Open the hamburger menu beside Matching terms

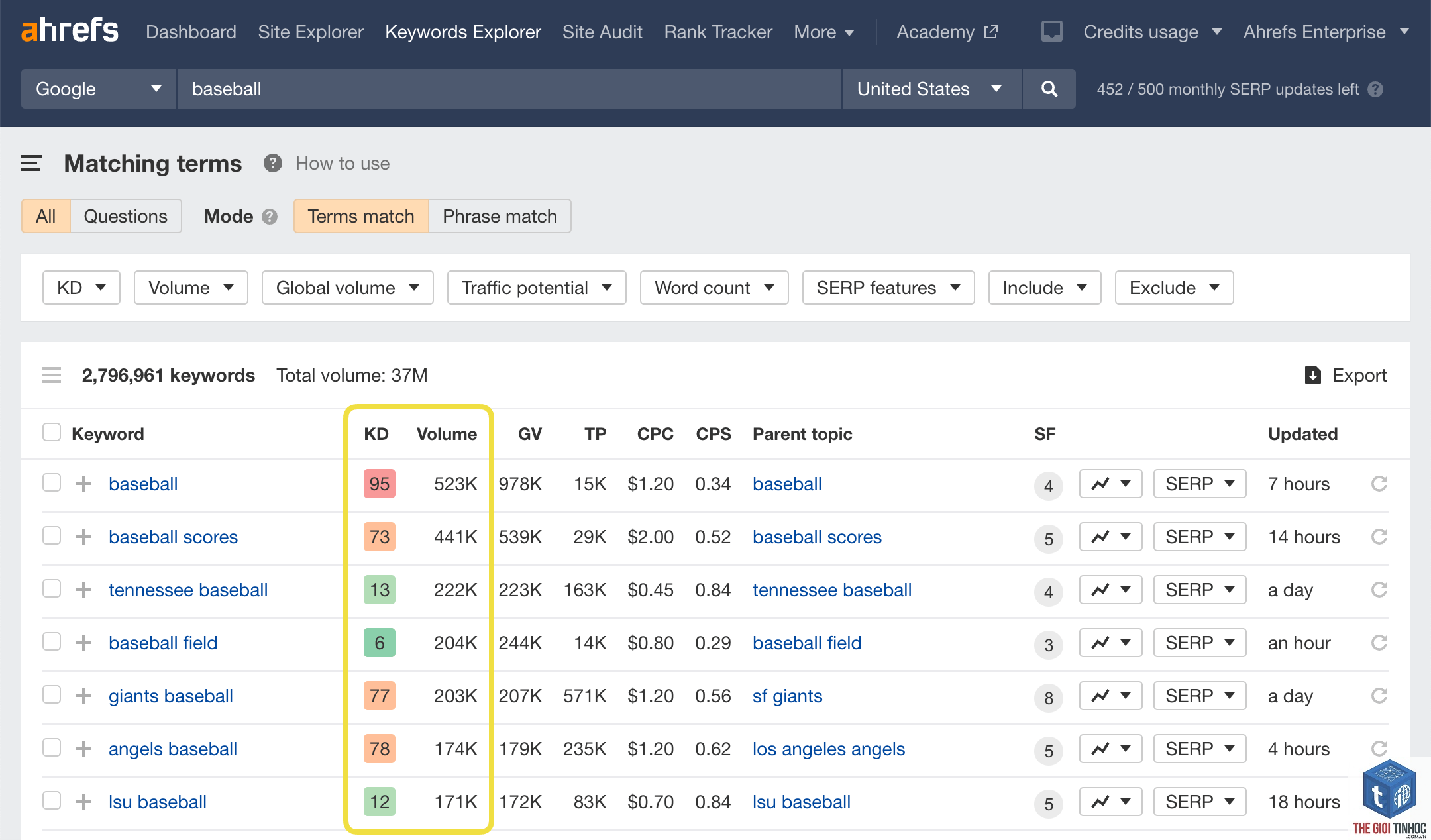coord(31,163)
